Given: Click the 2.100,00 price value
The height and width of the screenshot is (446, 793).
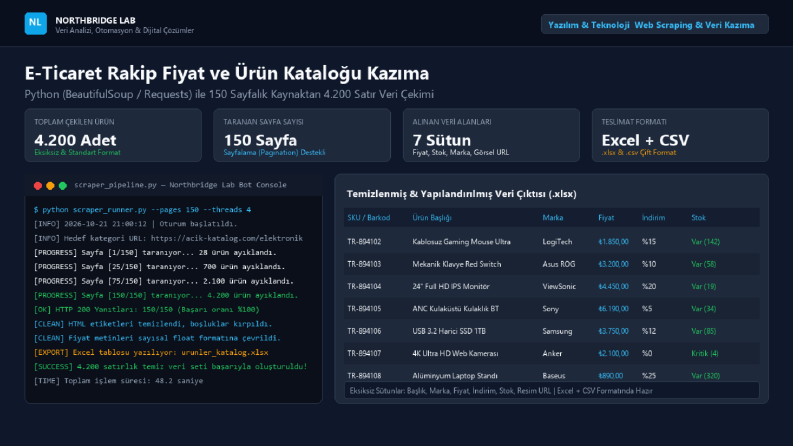Looking at the screenshot, I should [x=613, y=353].
